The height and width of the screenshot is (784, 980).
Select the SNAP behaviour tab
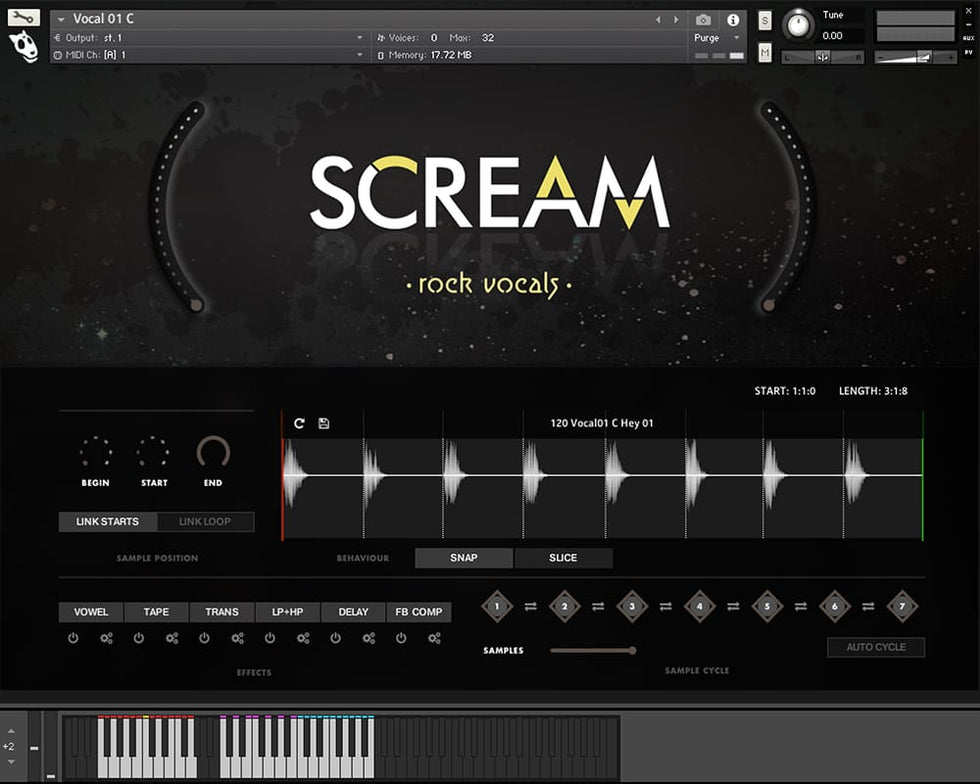tap(464, 558)
